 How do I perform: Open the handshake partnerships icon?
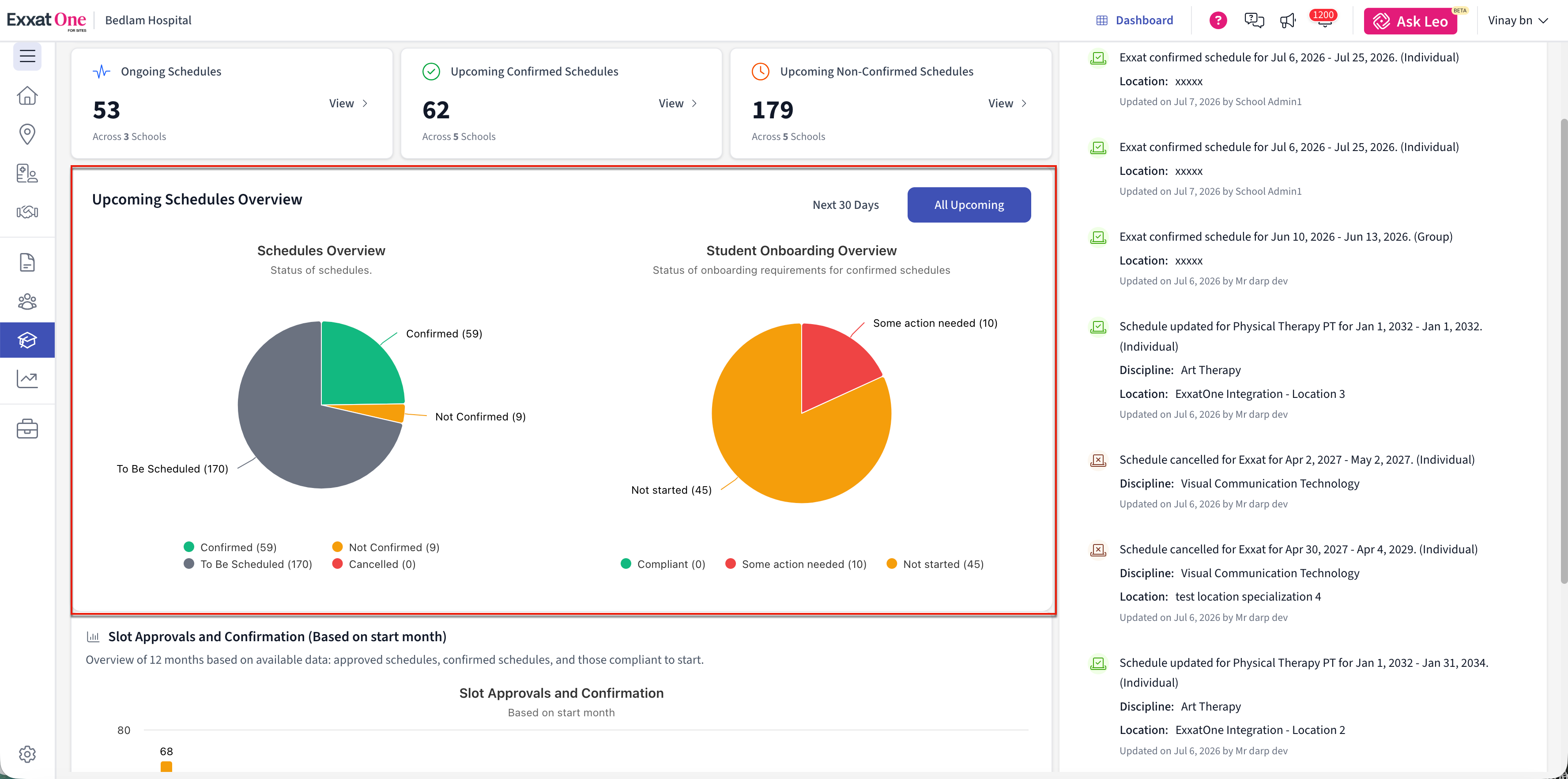[27, 212]
